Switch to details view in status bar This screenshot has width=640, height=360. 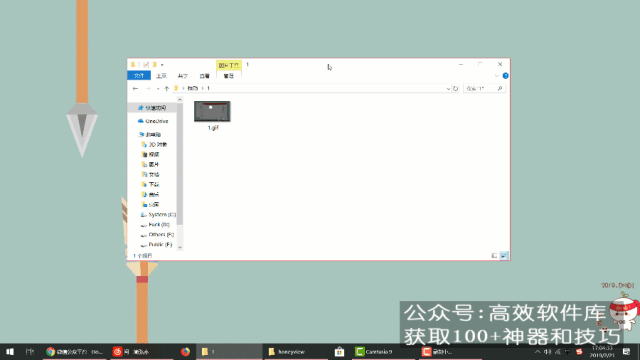click(x=494, y=256)
